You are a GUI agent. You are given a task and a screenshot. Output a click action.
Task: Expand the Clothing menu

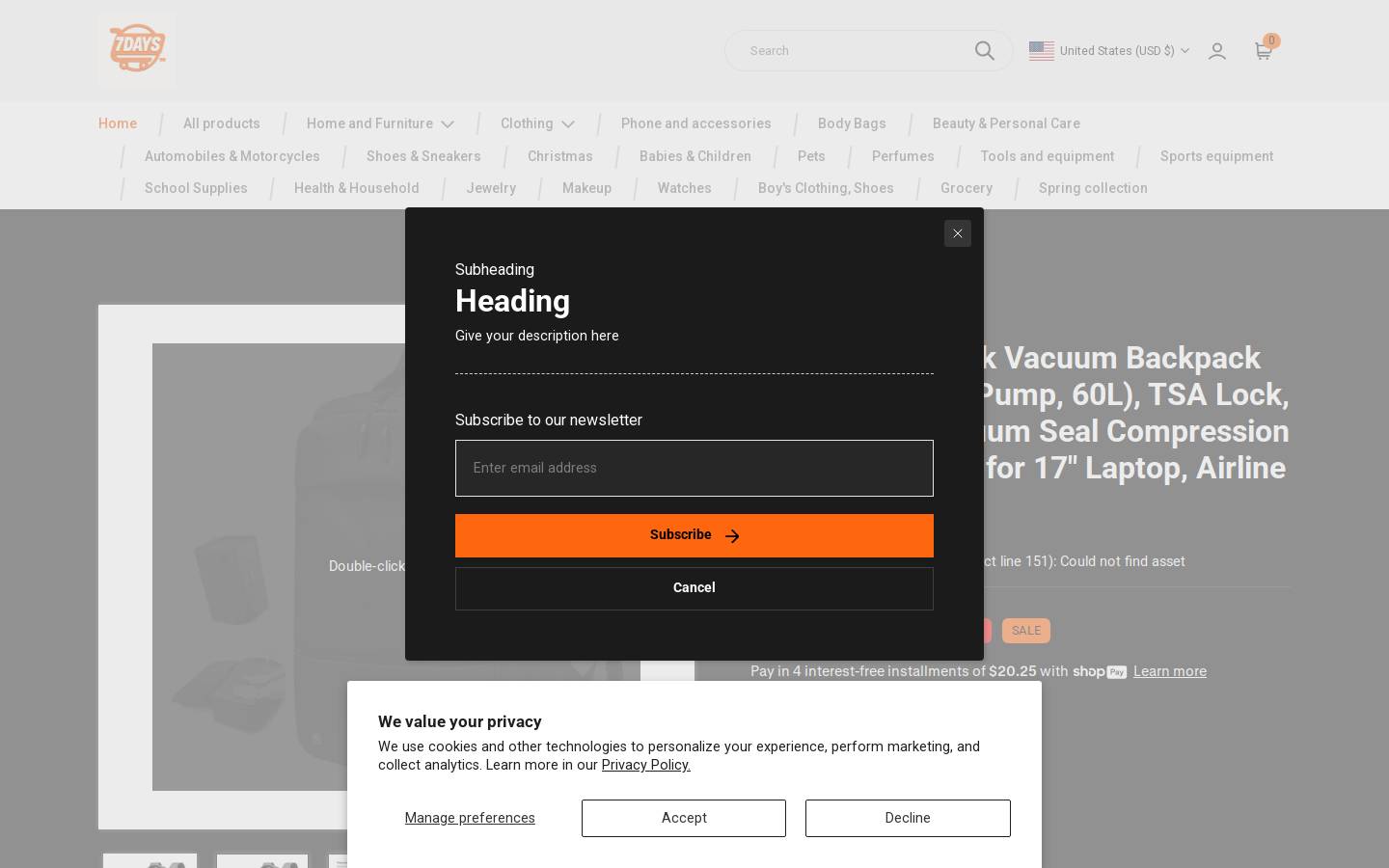pos(537,123)
